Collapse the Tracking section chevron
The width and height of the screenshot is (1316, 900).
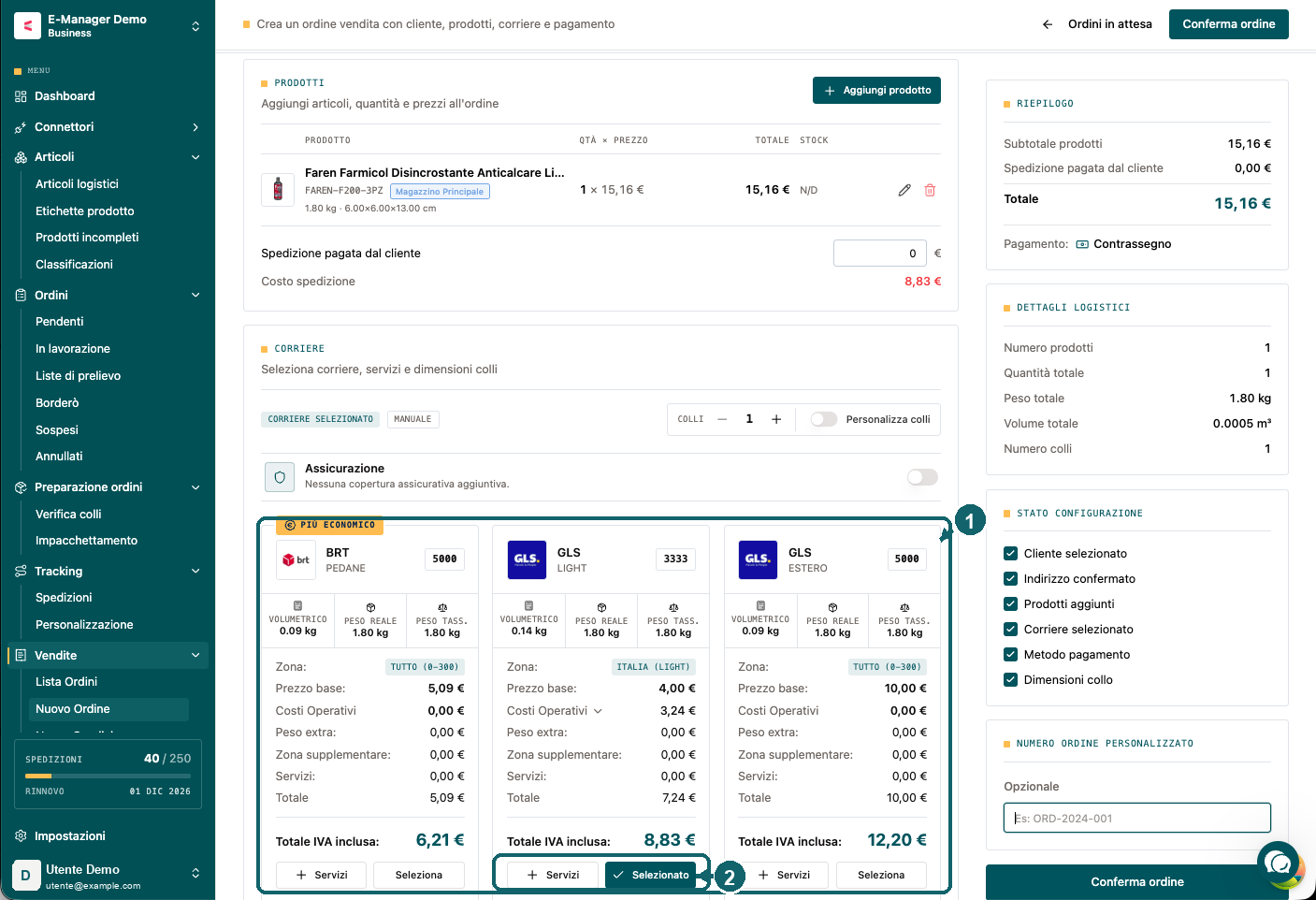pos(195,572)
